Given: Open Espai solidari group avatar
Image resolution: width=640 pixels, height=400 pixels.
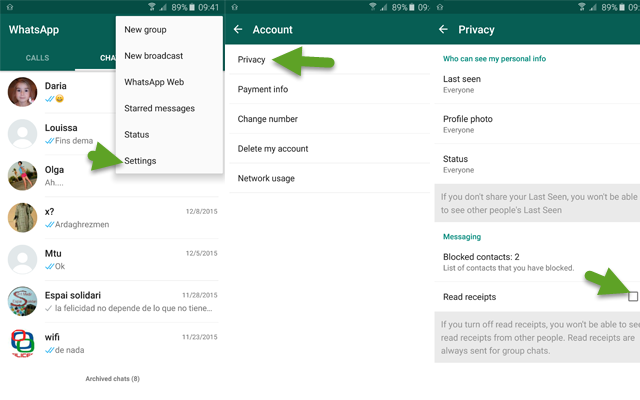Looking at the screenshot, I should (23, 301).
